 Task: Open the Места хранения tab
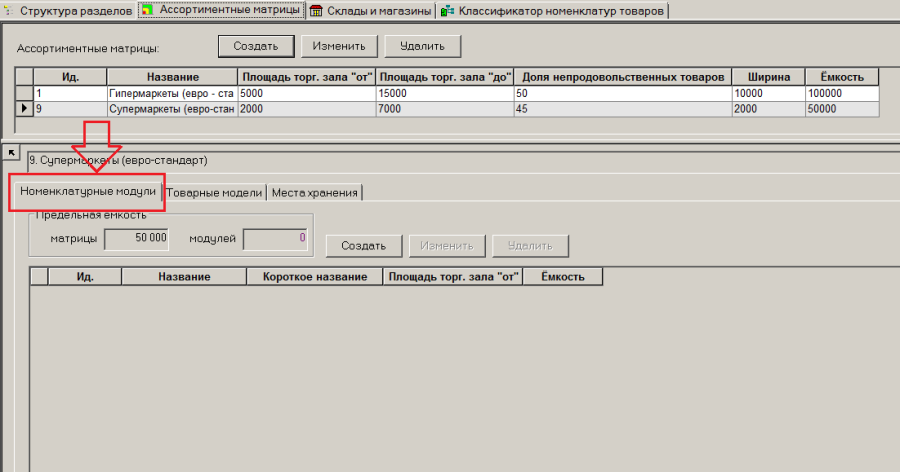coord(315,193)
